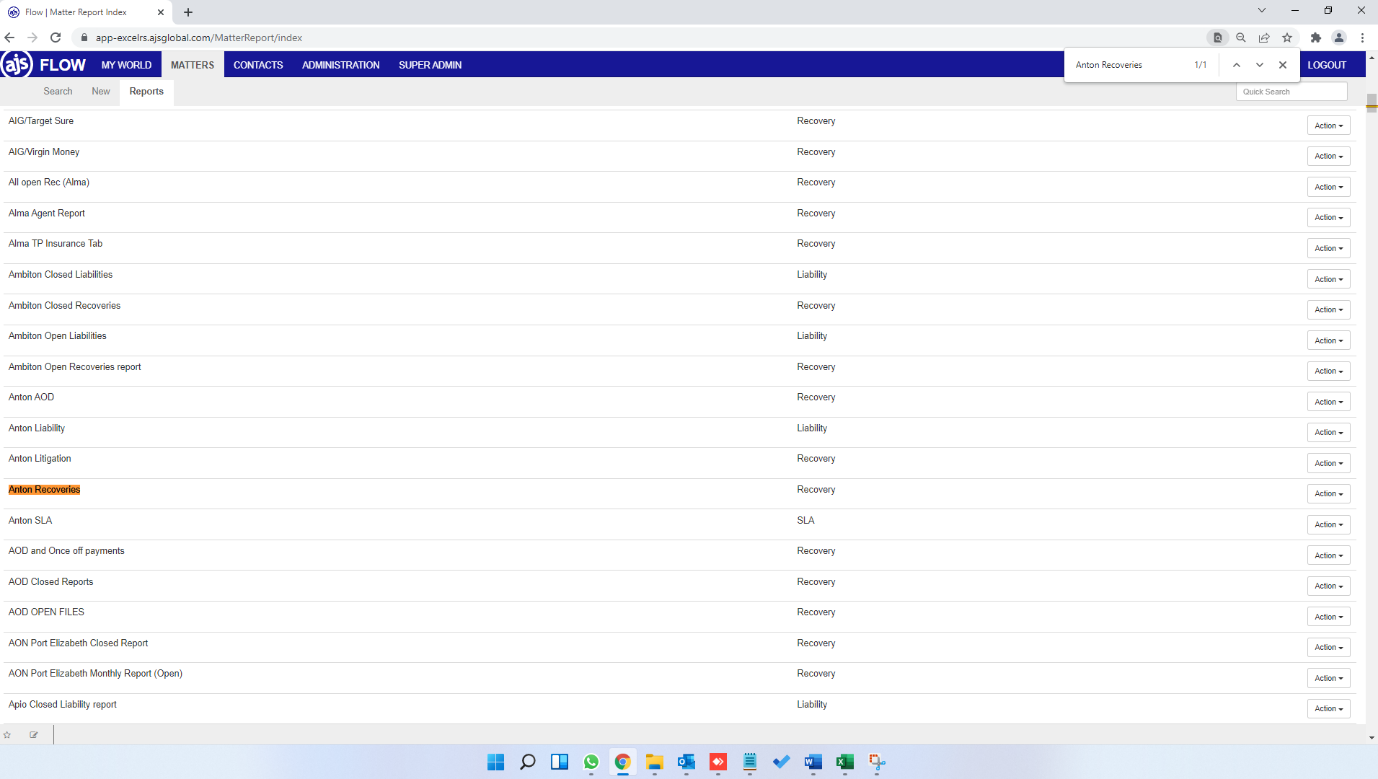Open Action dropdown for Anton Litigation
1378x779 pixels.
click(1328, 463)
